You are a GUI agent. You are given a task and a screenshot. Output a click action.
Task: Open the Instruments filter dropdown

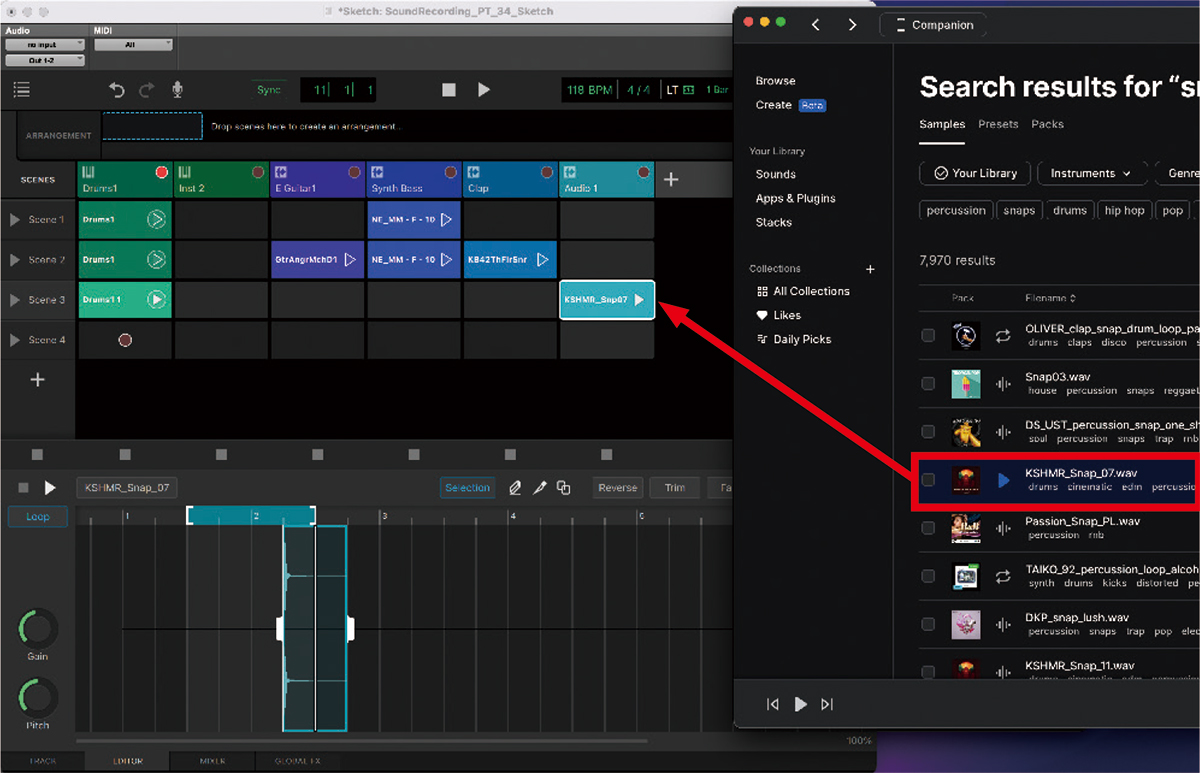click(x=1091, y=173)
